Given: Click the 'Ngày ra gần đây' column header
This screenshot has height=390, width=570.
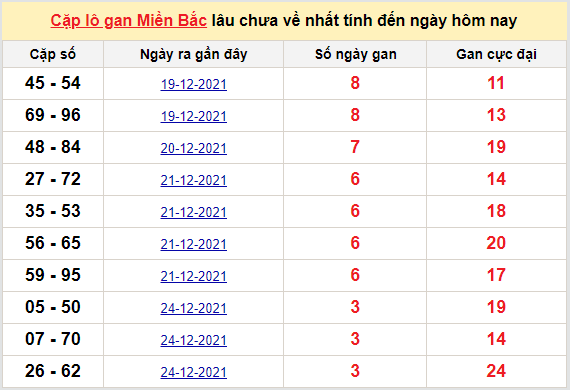Looking at the screenshot, I should click(193, 55).
